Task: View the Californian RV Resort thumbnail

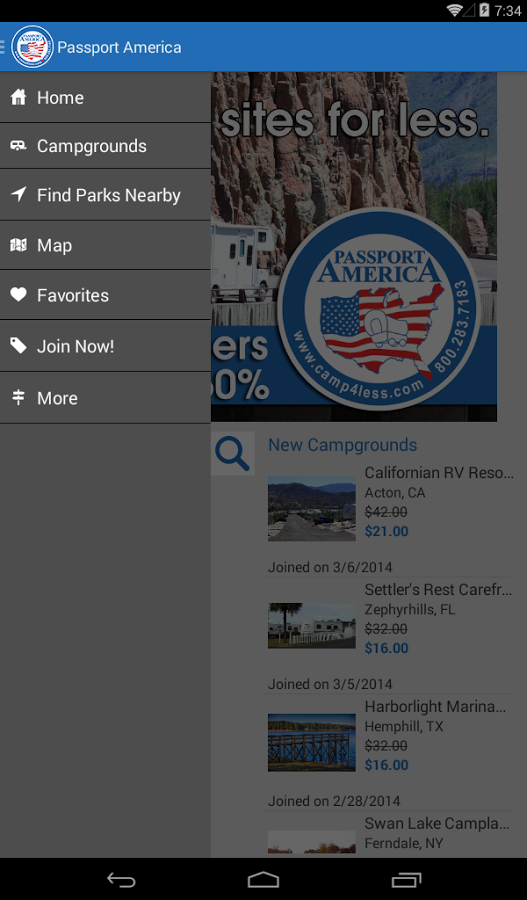Action: [x=312, y=508]
